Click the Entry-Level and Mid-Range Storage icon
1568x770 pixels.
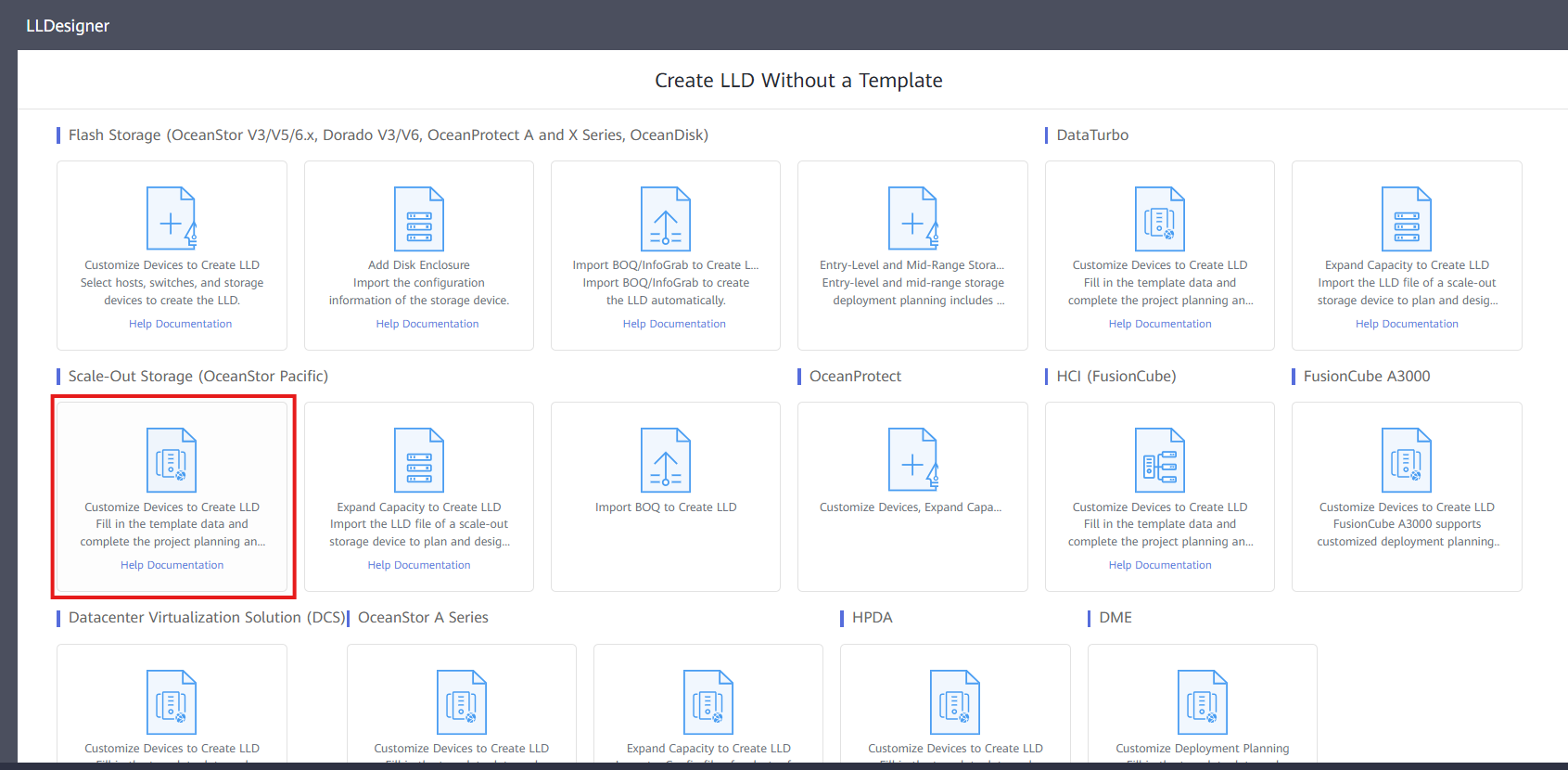[x=913, y=219]
